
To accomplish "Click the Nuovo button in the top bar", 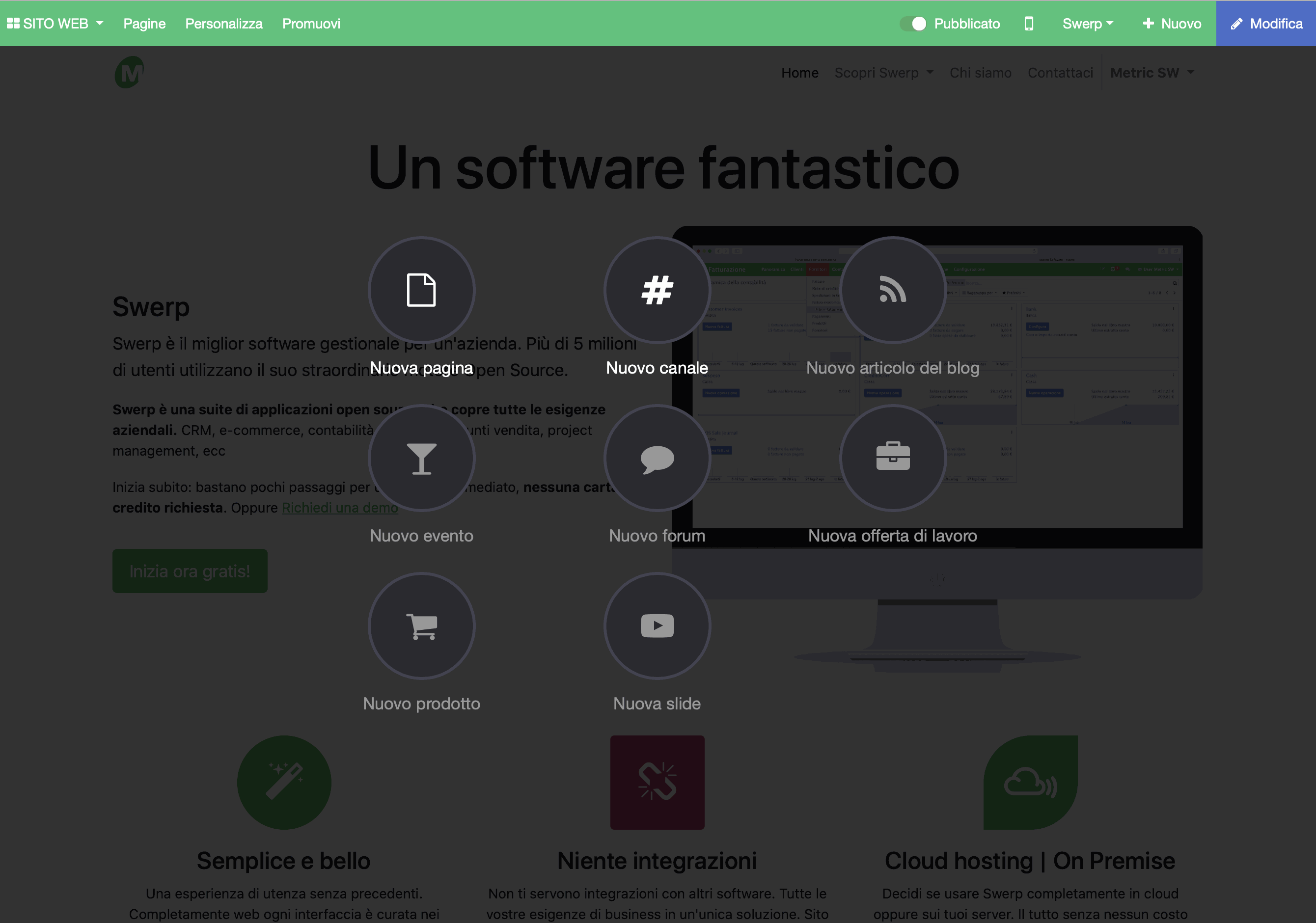I will tap(1172, 24).
